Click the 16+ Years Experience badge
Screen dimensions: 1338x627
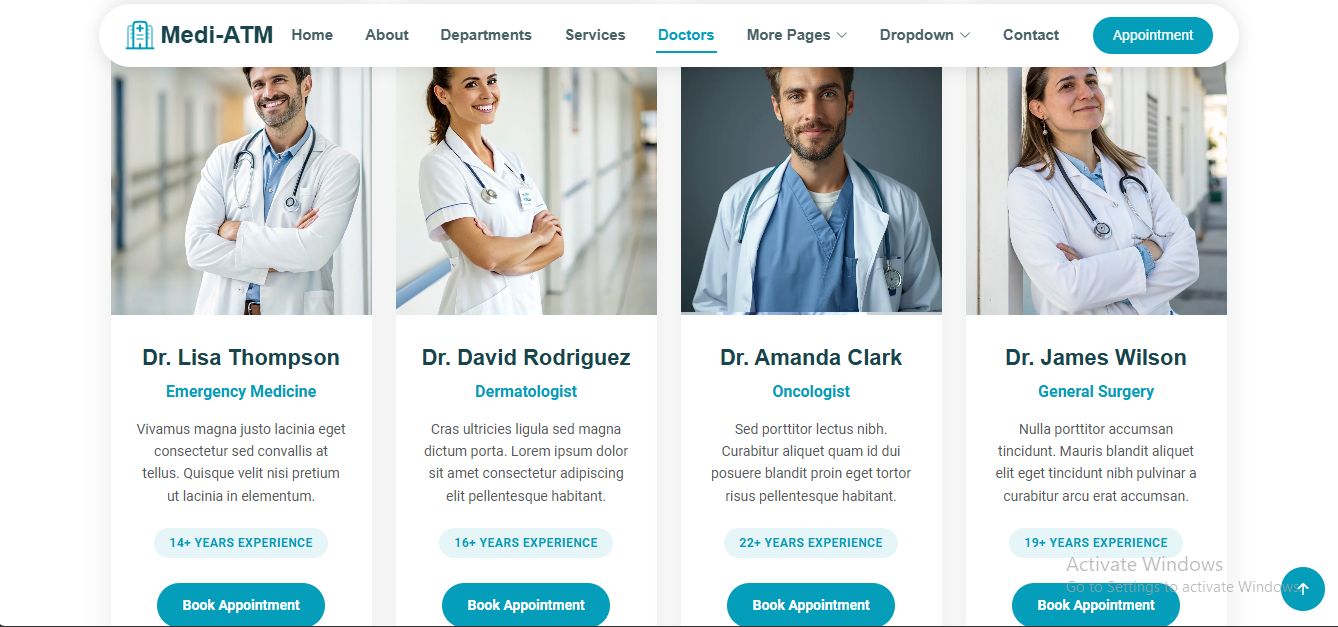point(526,543)
